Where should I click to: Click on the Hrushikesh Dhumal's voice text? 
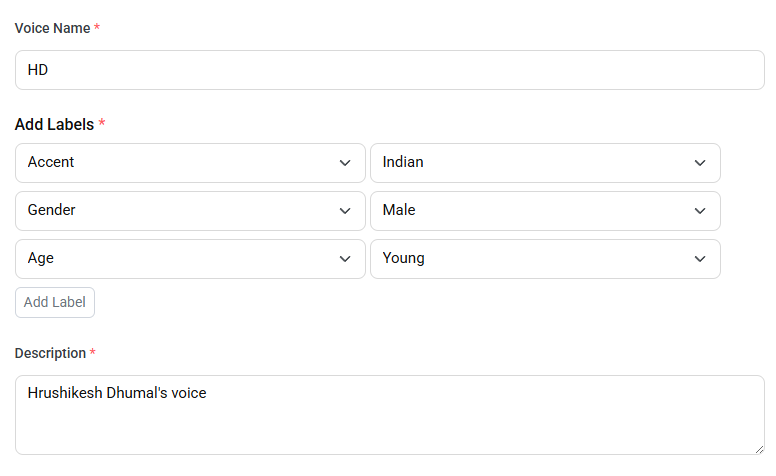tap(117, 393)
